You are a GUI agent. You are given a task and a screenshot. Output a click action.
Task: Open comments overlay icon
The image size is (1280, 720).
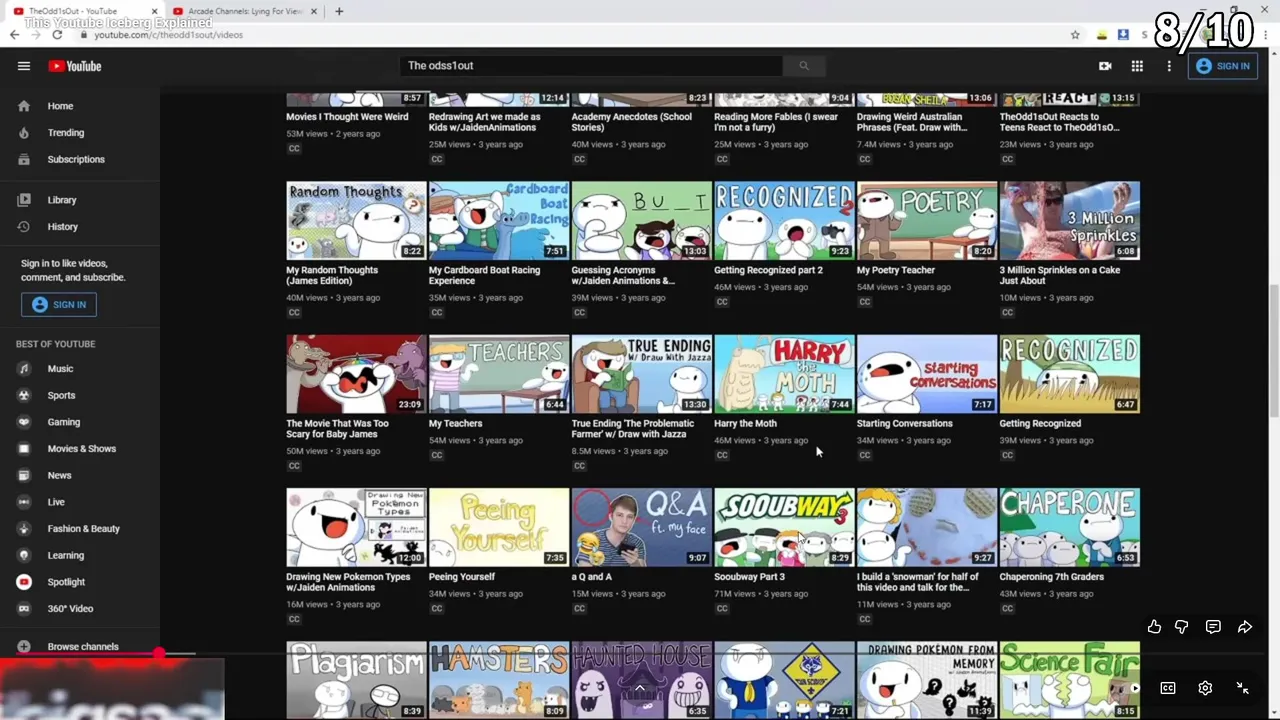click(x=1213, y=627)
